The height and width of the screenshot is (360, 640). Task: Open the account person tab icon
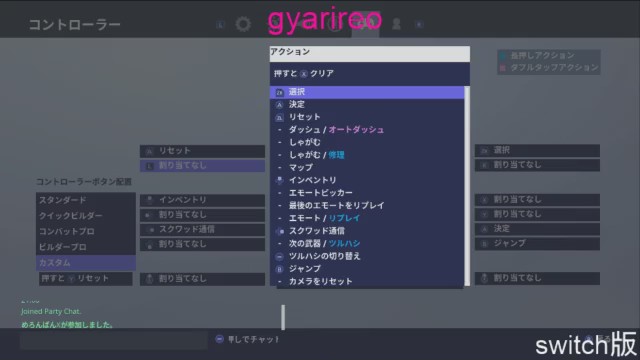(396, 24)
